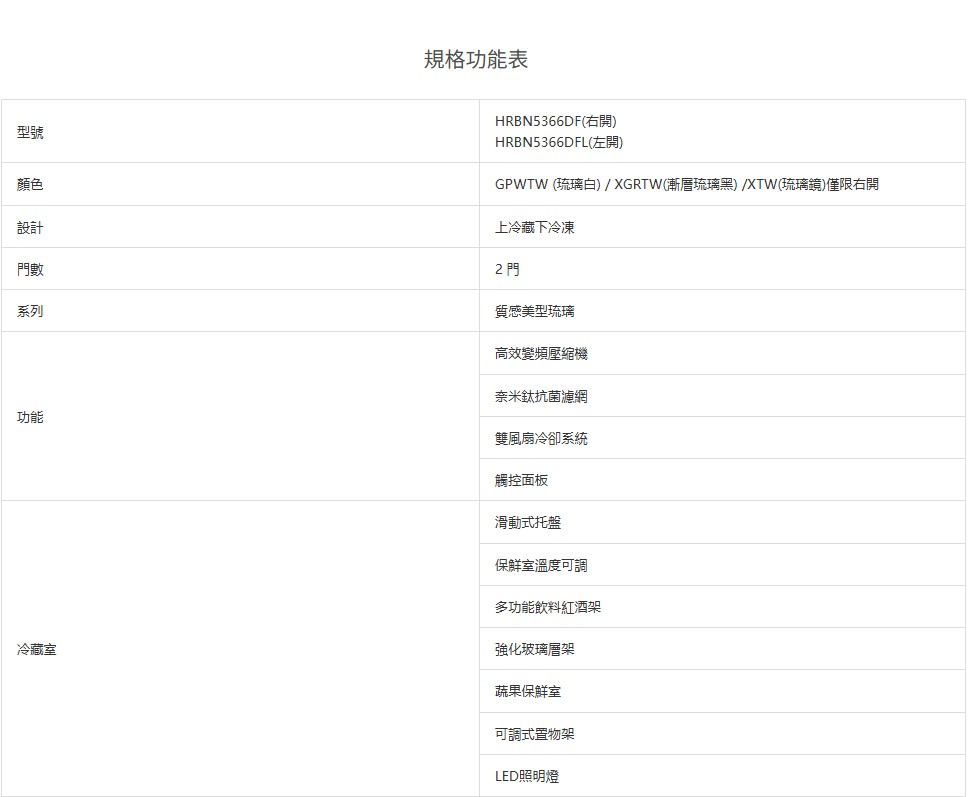Select the 設計 row label
Screen dimensions: 968x797
pos(30,228)
